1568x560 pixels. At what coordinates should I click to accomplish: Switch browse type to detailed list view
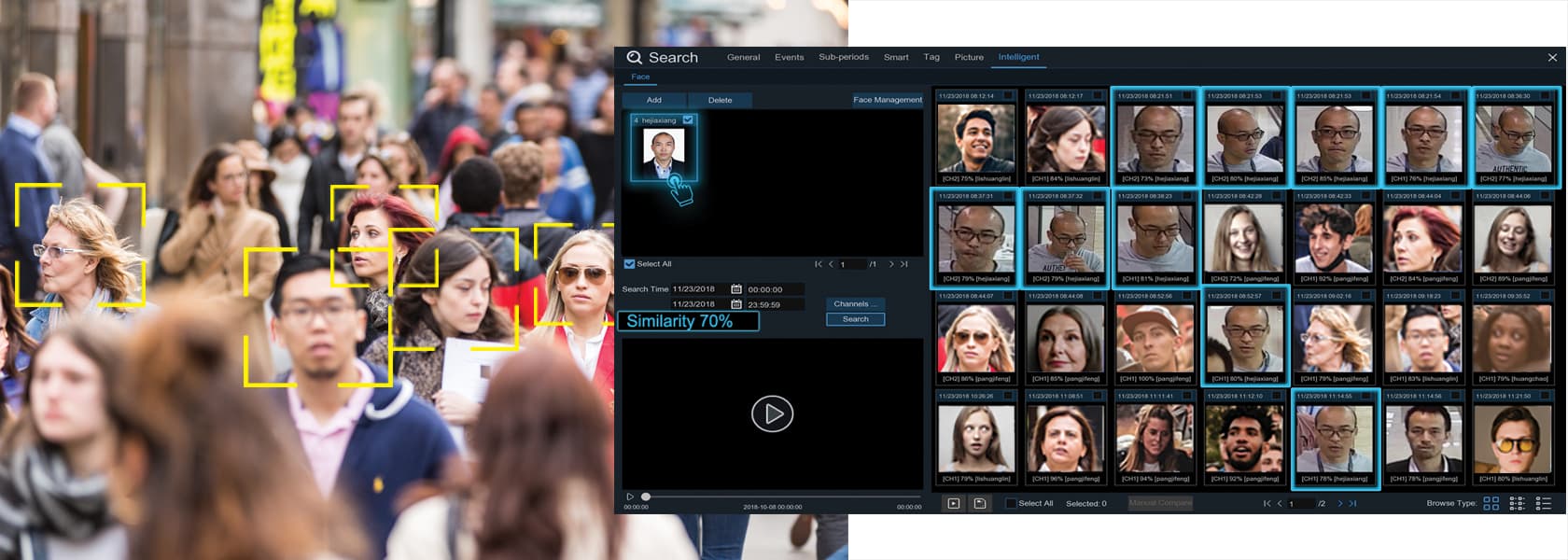pyautogui.click(x=1543, y=503)
